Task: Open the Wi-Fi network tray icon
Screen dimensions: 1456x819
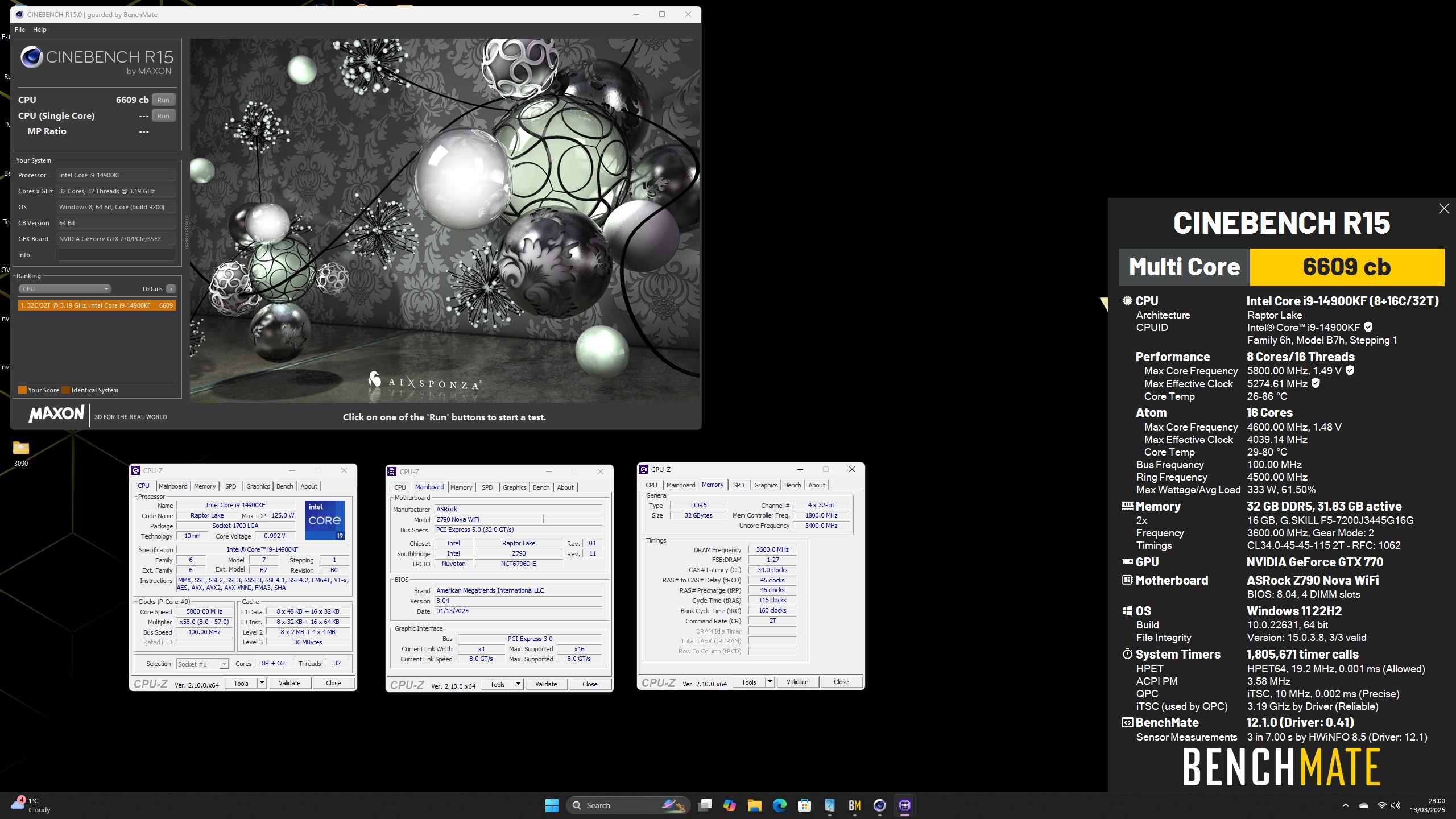Action: click(1381, 805)
